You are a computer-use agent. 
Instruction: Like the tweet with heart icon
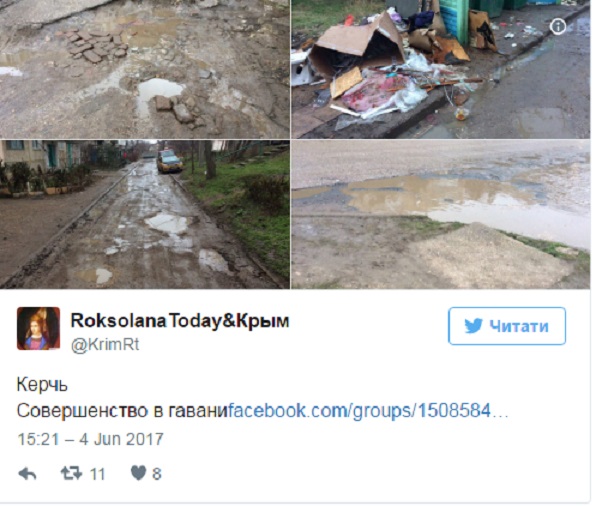[138, 473]
